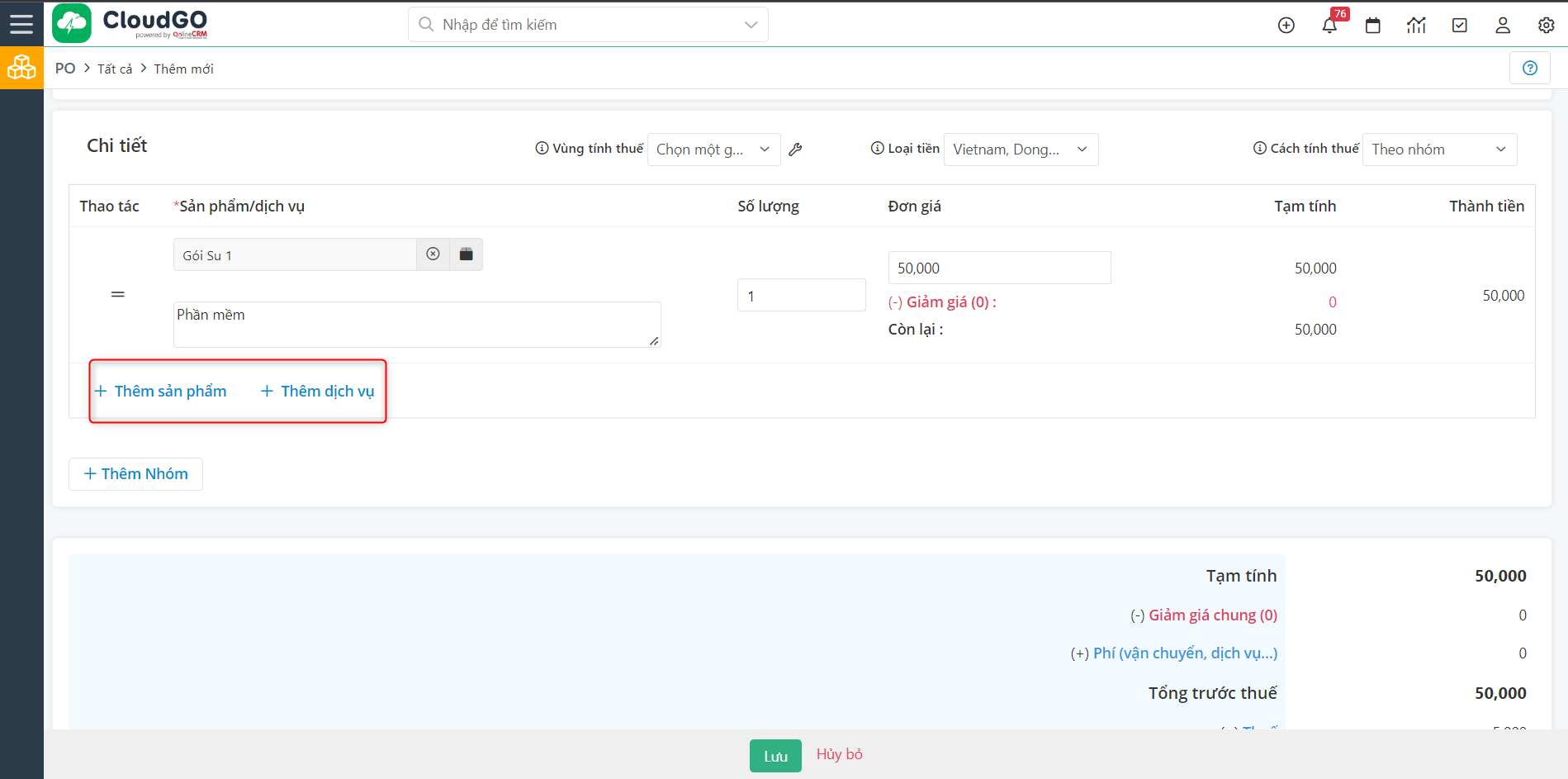Click the help question mark icon
The height and width of the screenshot is (779, 1568).
click(1529, 68)
